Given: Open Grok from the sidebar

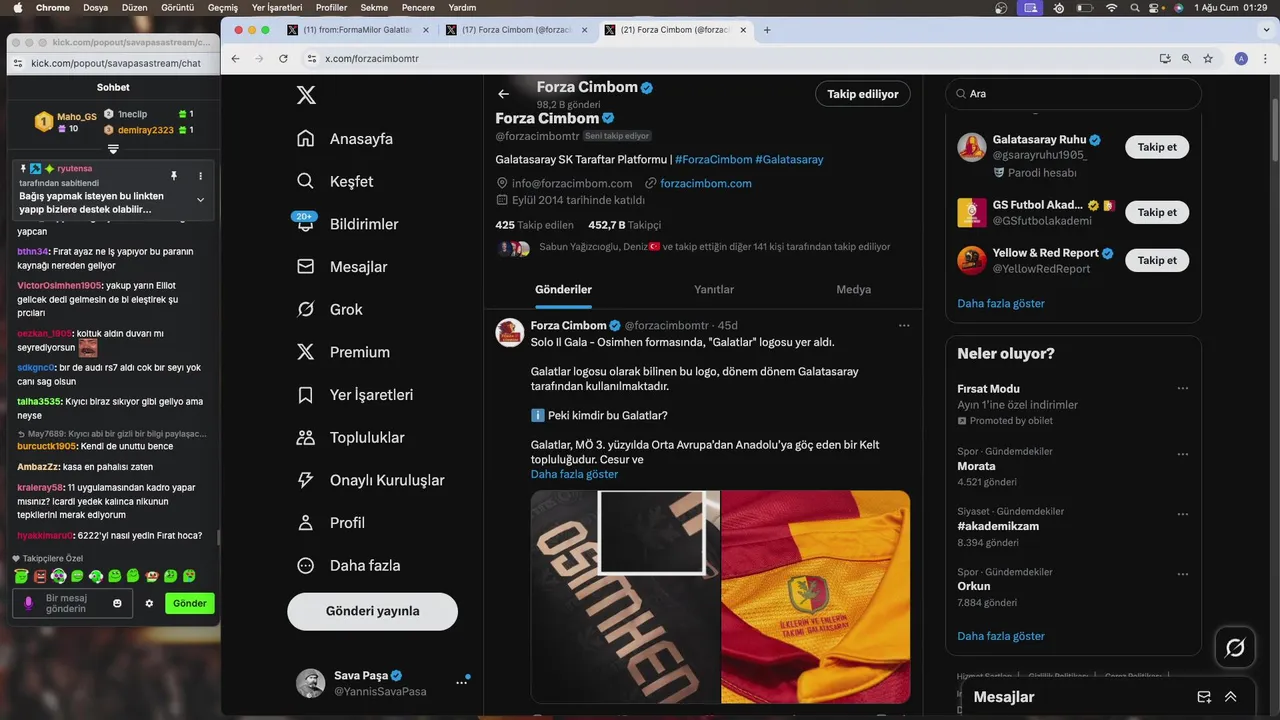Looking at the screenshot, I should [x=329, y=310].
